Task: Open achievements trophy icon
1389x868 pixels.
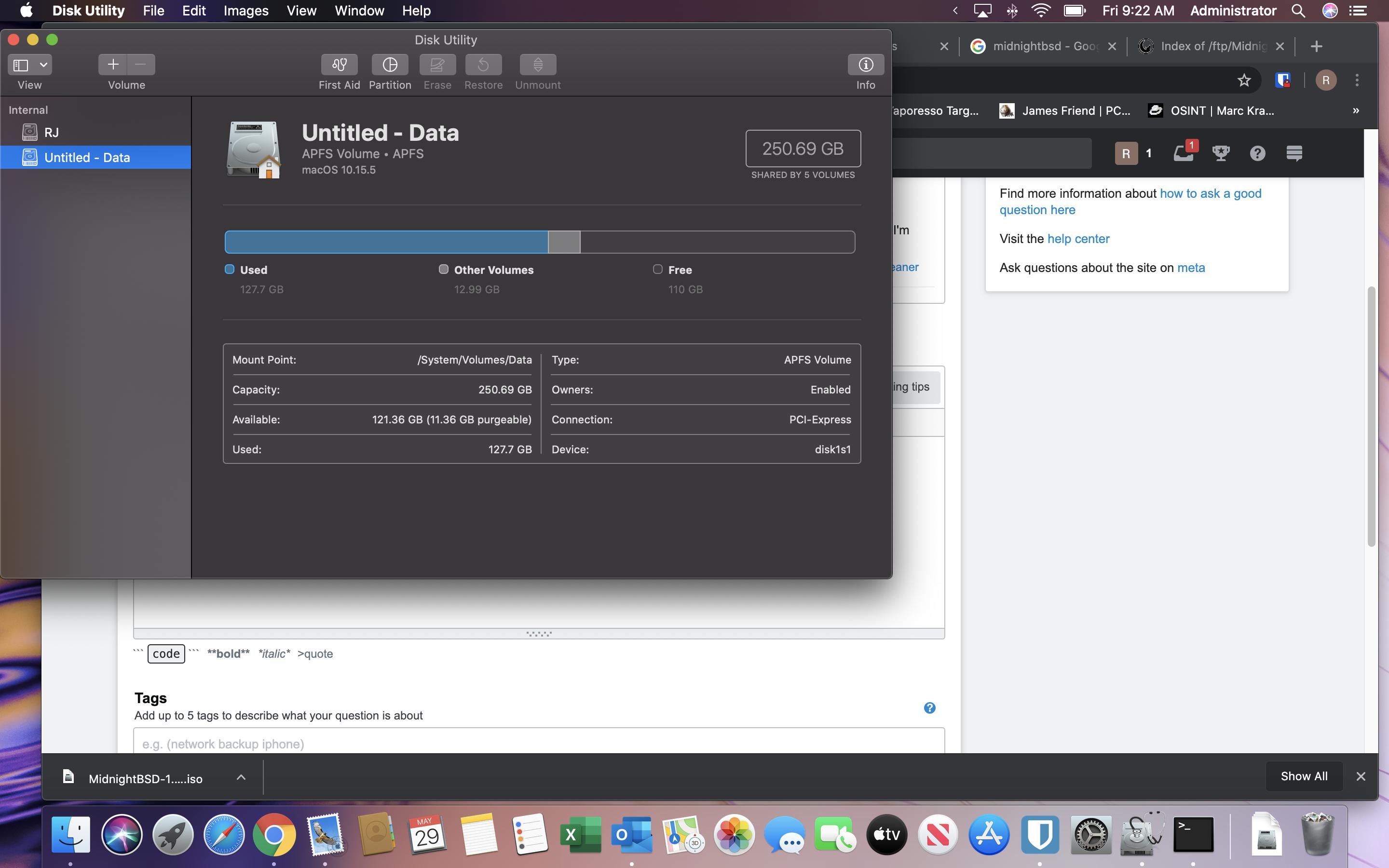Action: point(1220,153)
